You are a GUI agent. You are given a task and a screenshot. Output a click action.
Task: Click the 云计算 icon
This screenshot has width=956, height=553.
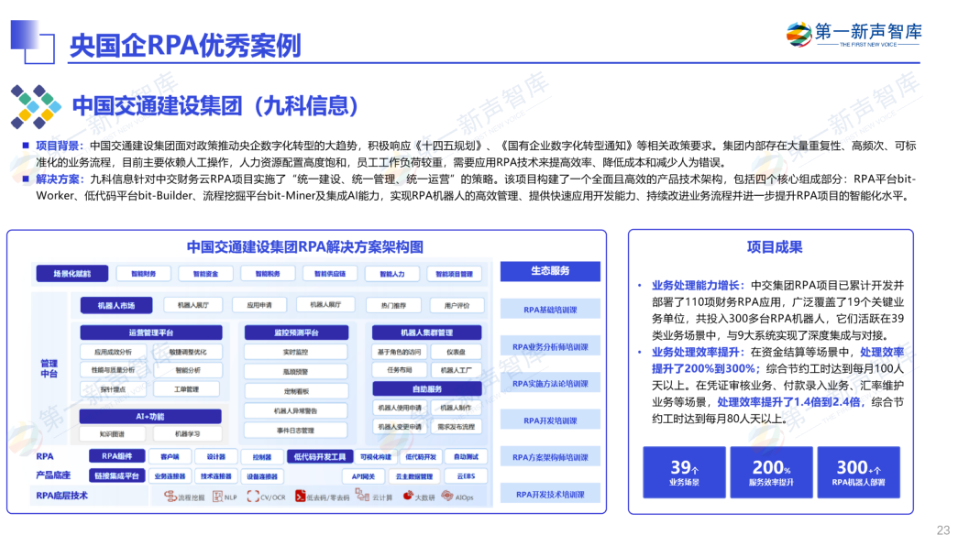pos(362,495)
